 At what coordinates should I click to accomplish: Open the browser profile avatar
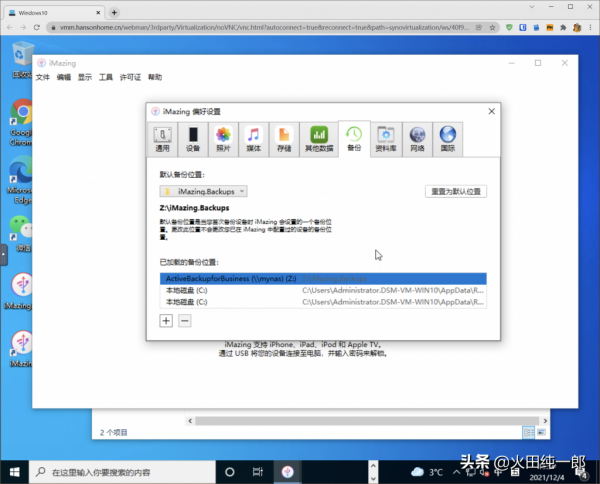577,27
